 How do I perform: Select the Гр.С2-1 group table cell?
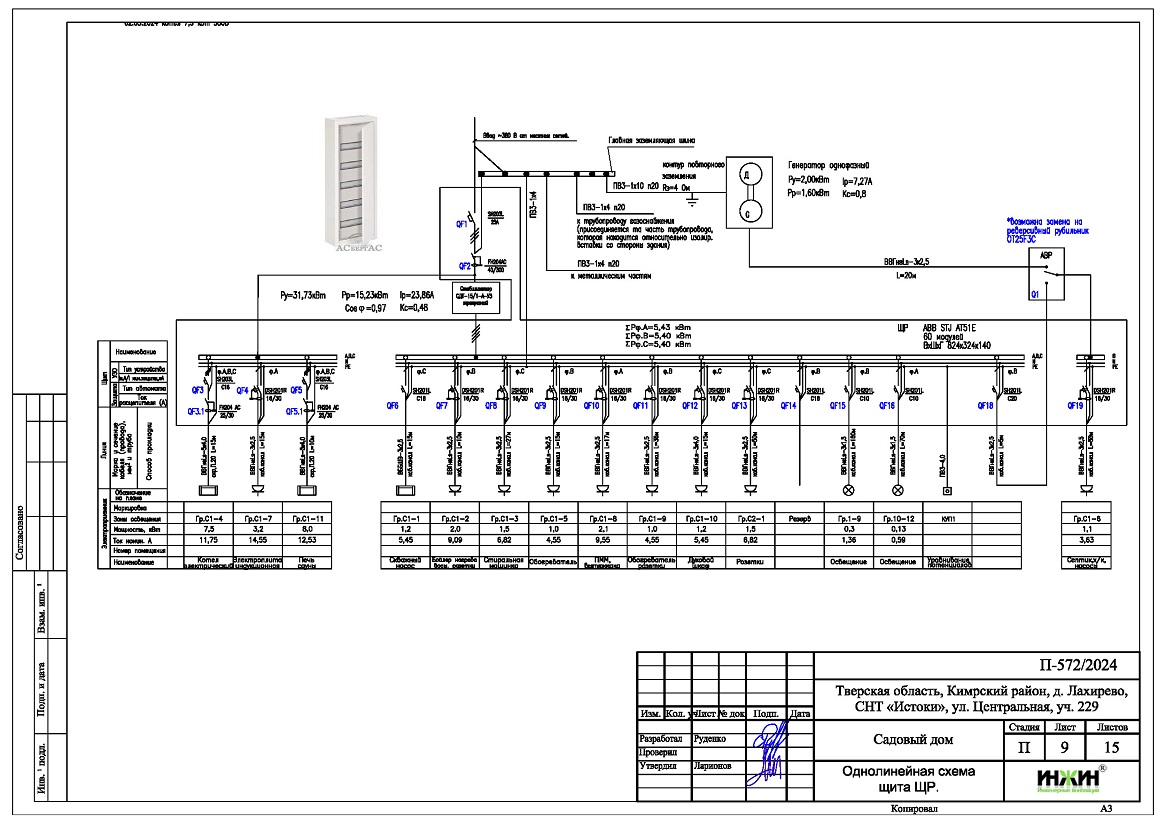pos(750,519)
